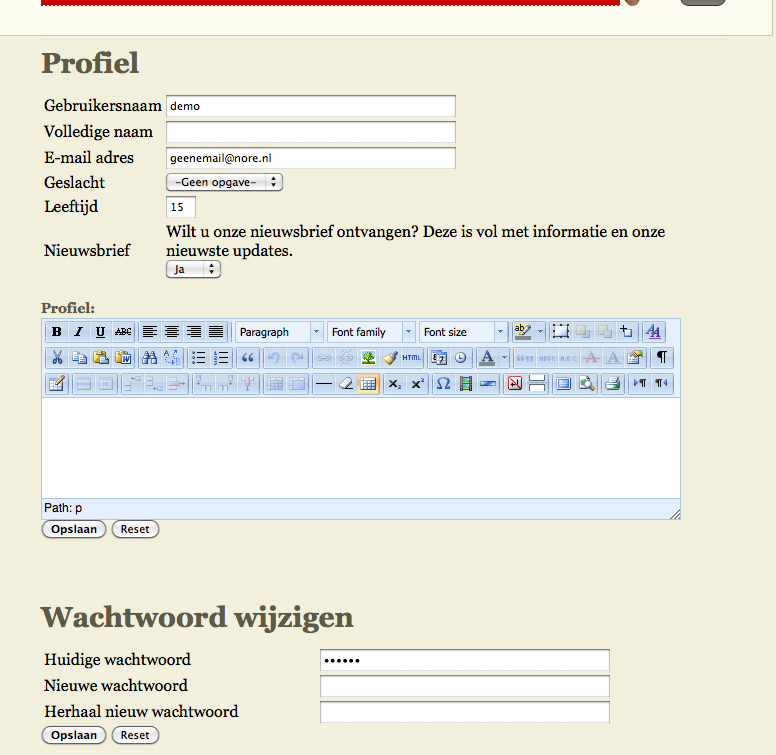Insert a numbered list
Viewport: 776px width, 755px height.
[221, 358]
